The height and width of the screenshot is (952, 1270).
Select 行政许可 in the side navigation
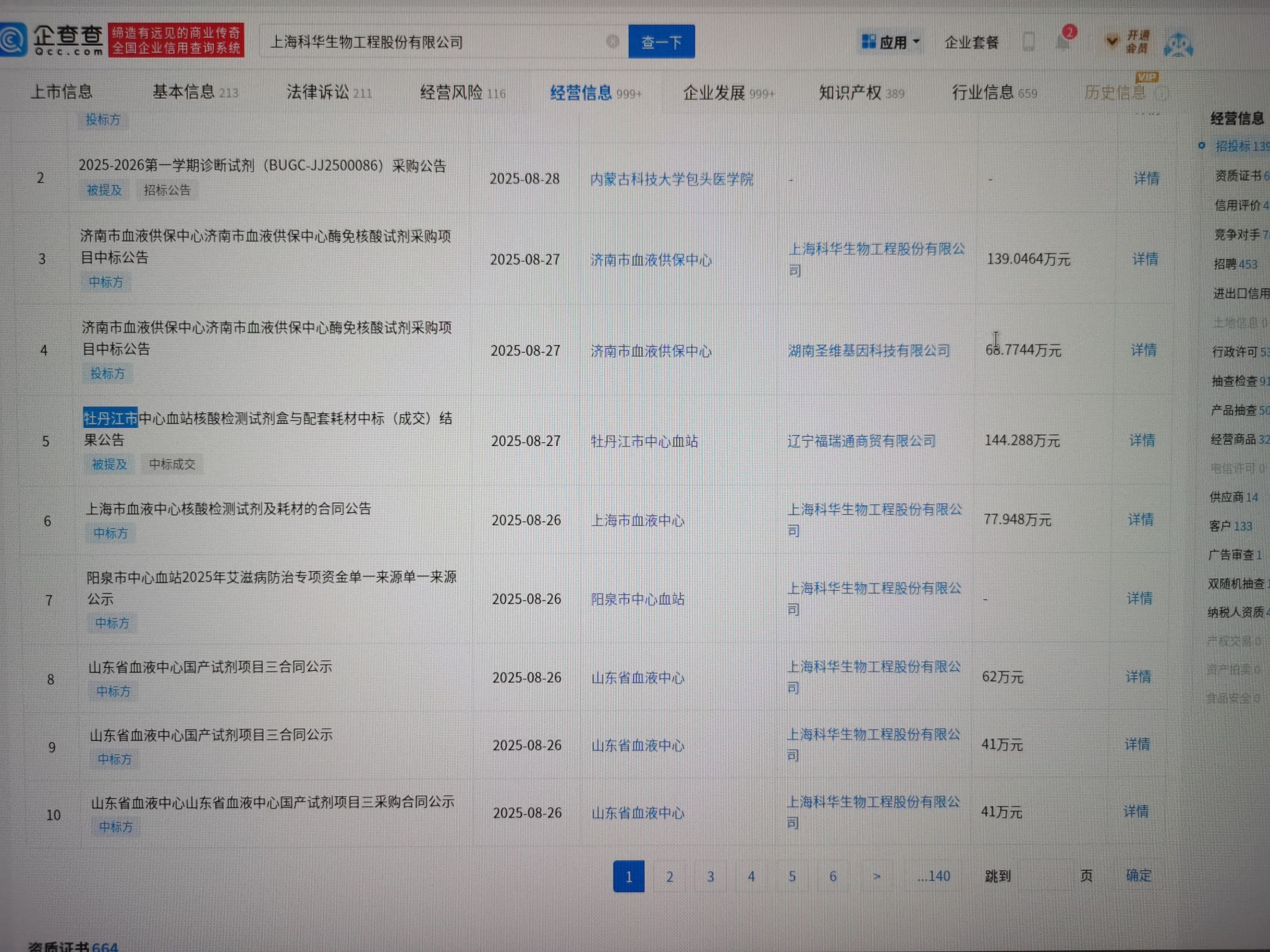(1240, 351)
